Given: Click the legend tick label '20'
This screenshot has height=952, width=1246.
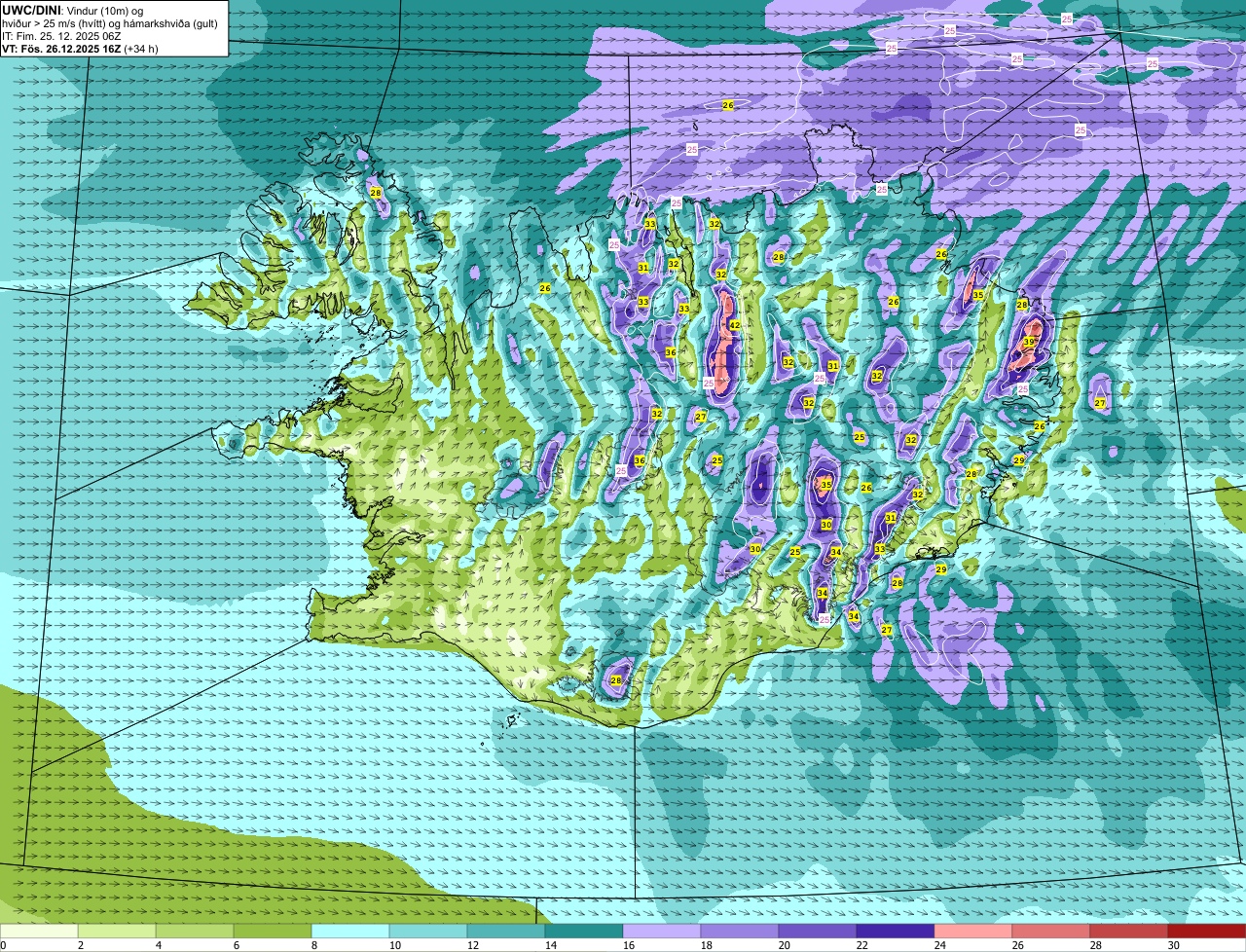Looking at the screenshot, I should click(x=785, y=945).
